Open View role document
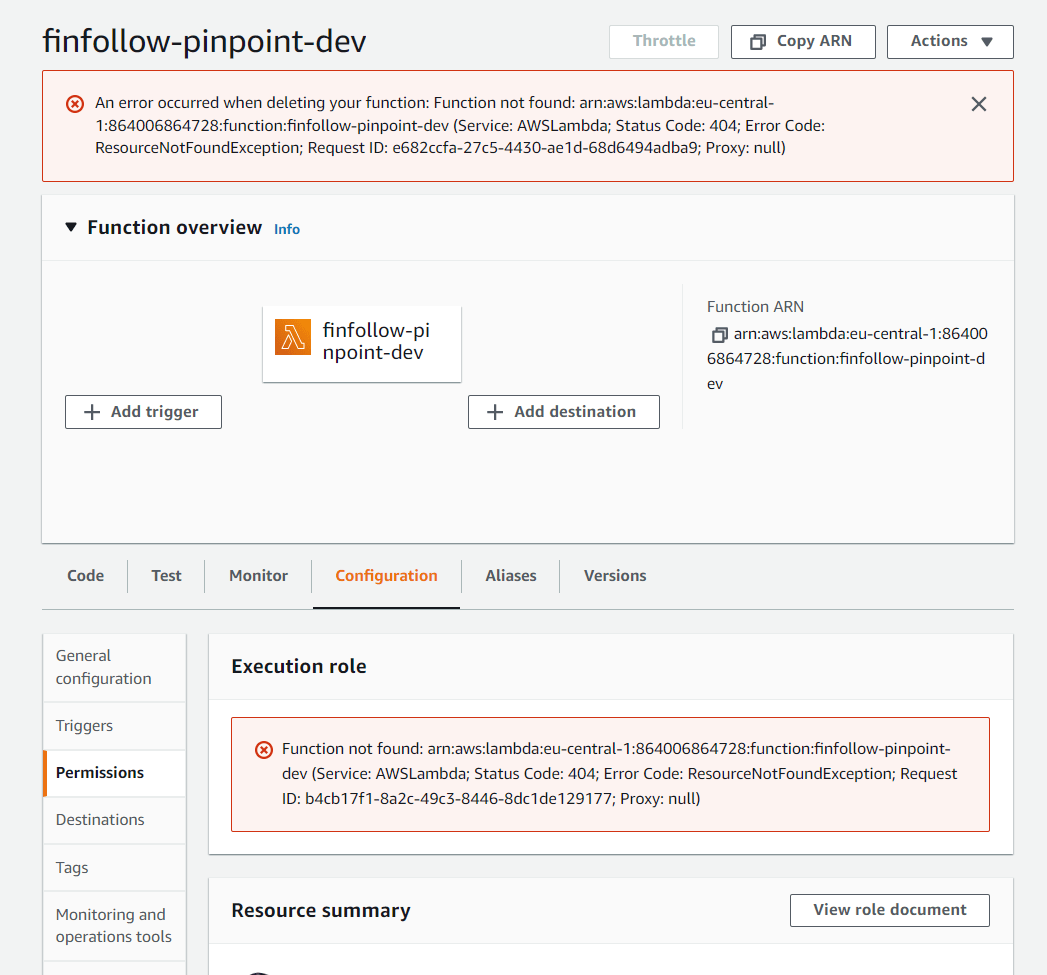The width and height of the screenshot is (1047, 975). tap(889, 910)
